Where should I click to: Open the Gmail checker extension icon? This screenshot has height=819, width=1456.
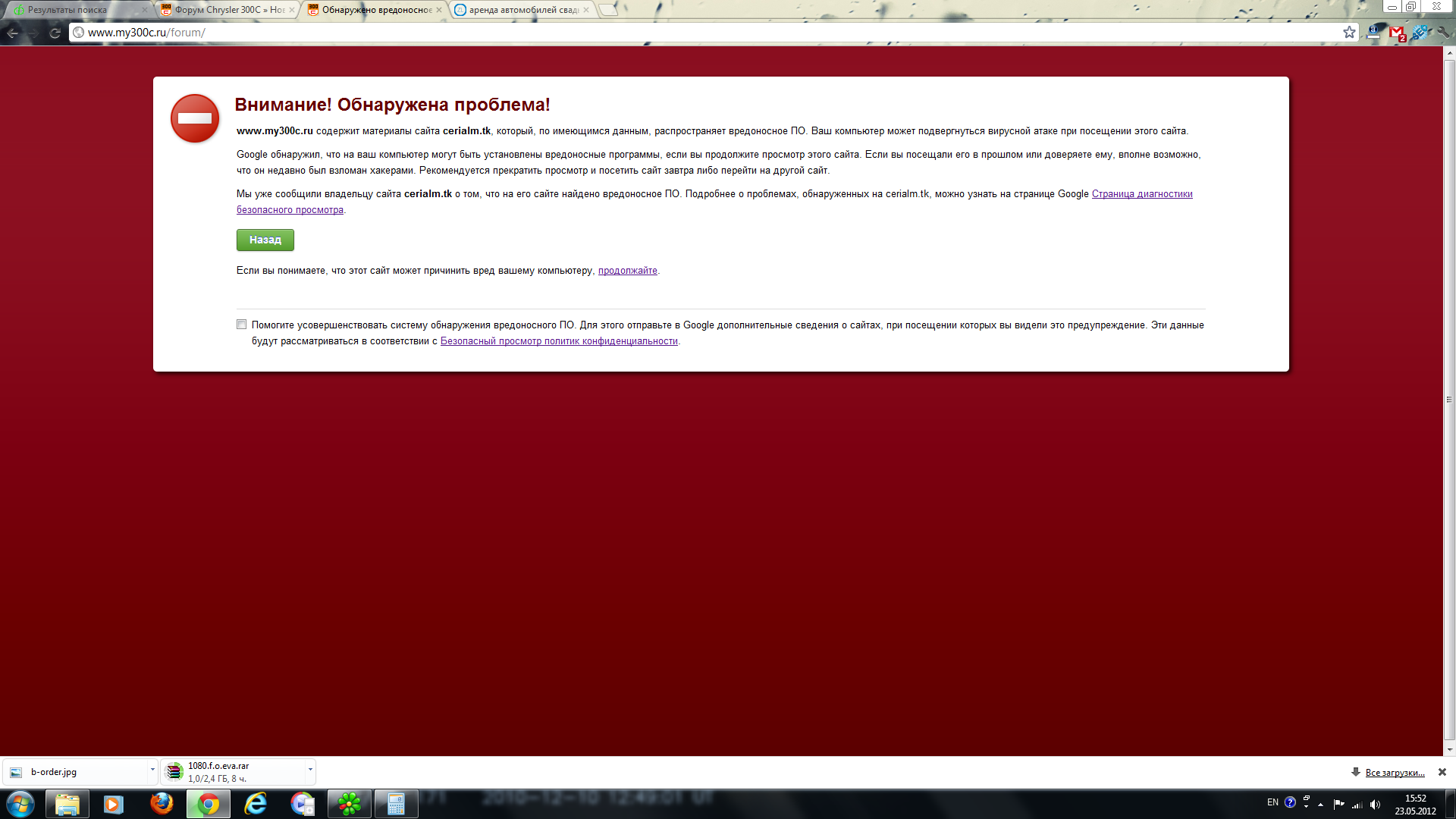point(1397,33)
